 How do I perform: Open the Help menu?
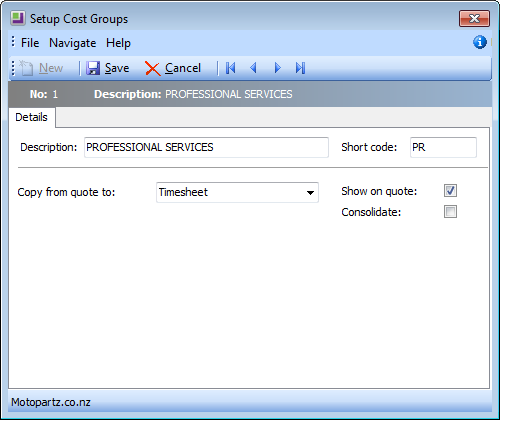tap(118, 43)
